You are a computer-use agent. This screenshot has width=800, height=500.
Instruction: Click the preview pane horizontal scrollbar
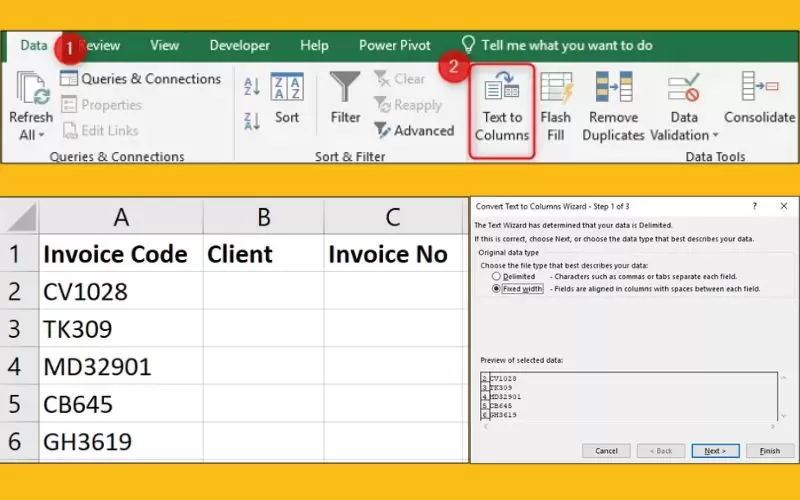pyautogui.click(x=629, y=426)
